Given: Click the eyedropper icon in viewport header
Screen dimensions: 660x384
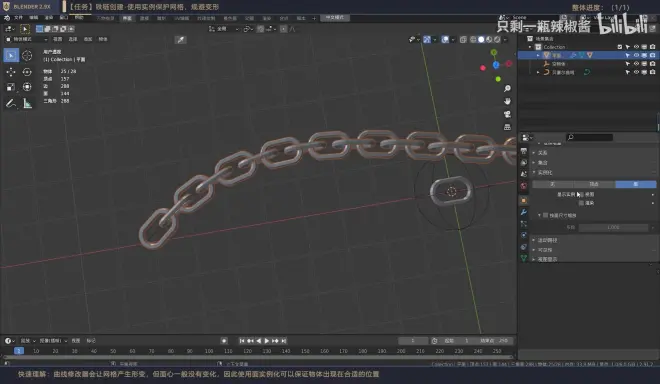Looking at the screenshot, I should (181, 40).
